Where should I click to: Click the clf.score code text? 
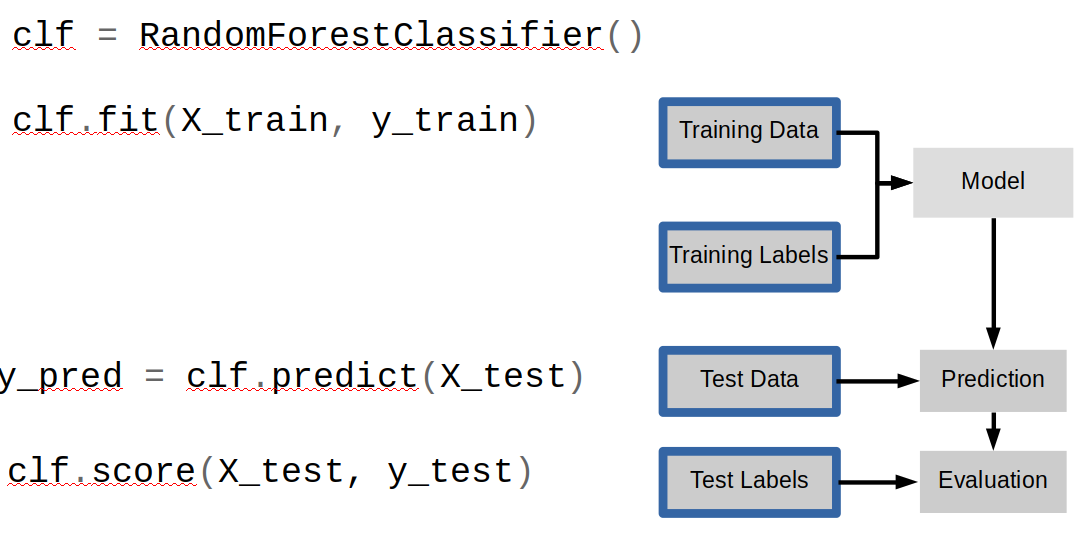[102, 471]
